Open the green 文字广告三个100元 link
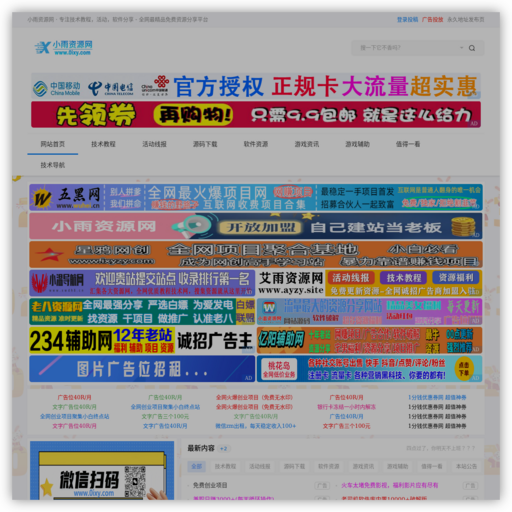Screen dimensions: 512x512 tap(165, 417)
